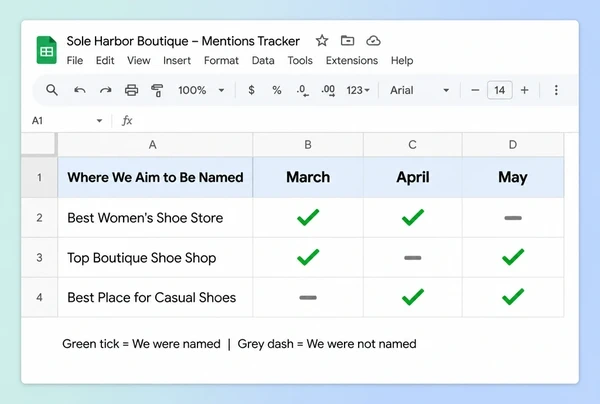The image size is (600, 404).
Task: Select row 4 header
Action: 39,297
